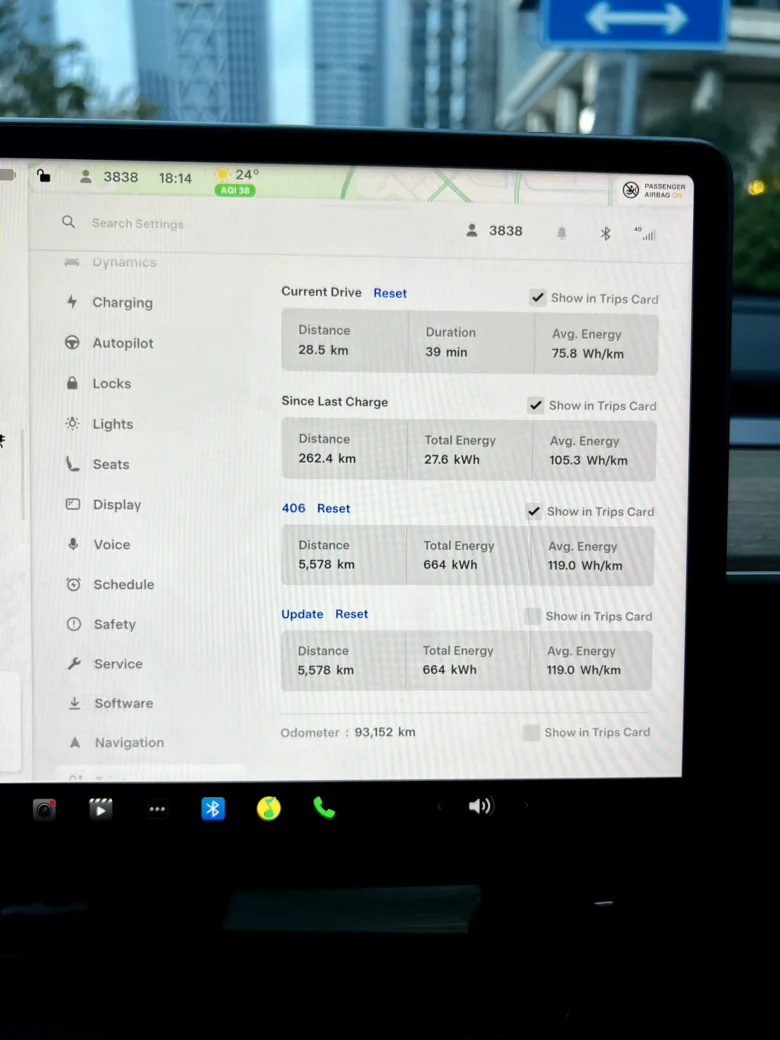Open the Charging settings section
Viewport: 780px width, 1040px height.
[122, 303]
